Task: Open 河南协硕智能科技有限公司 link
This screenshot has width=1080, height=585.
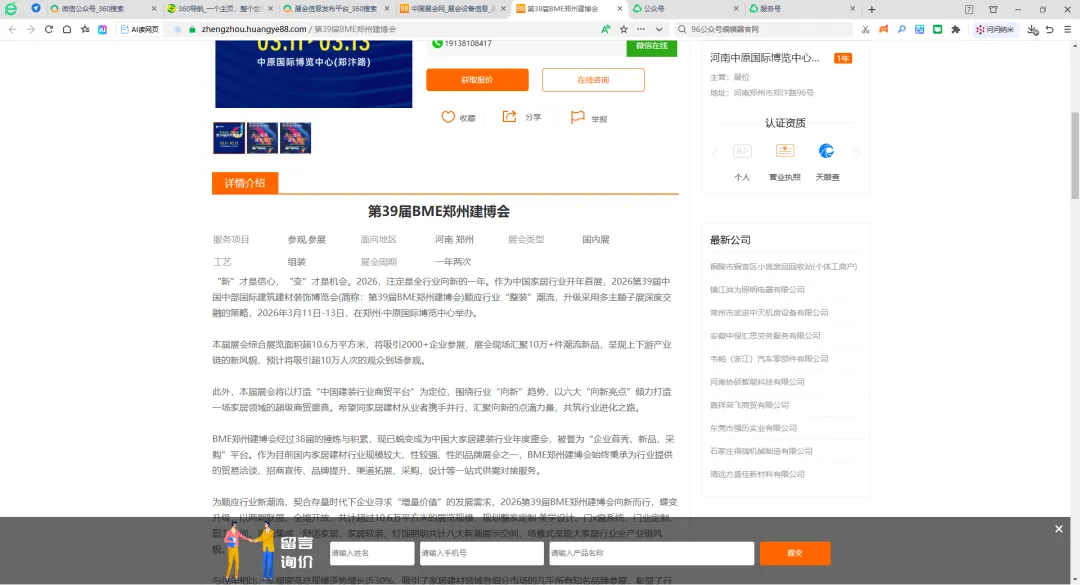Action: coord(757,382)
